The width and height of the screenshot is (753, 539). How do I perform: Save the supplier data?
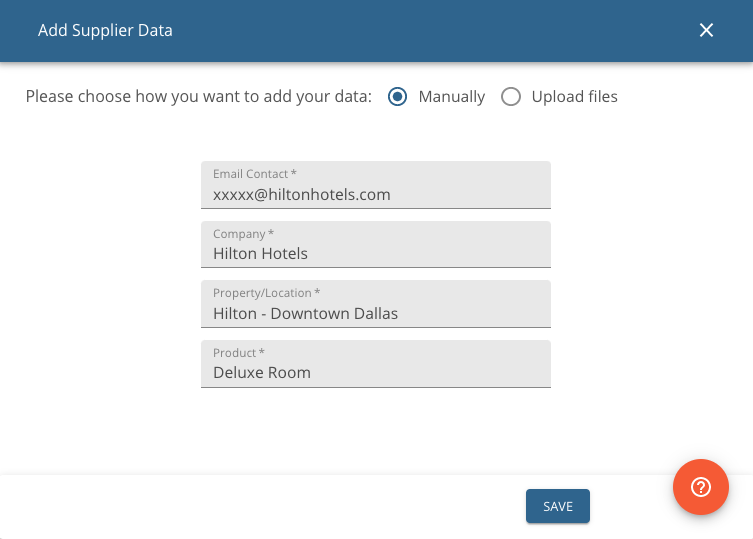tap(558, 506)
